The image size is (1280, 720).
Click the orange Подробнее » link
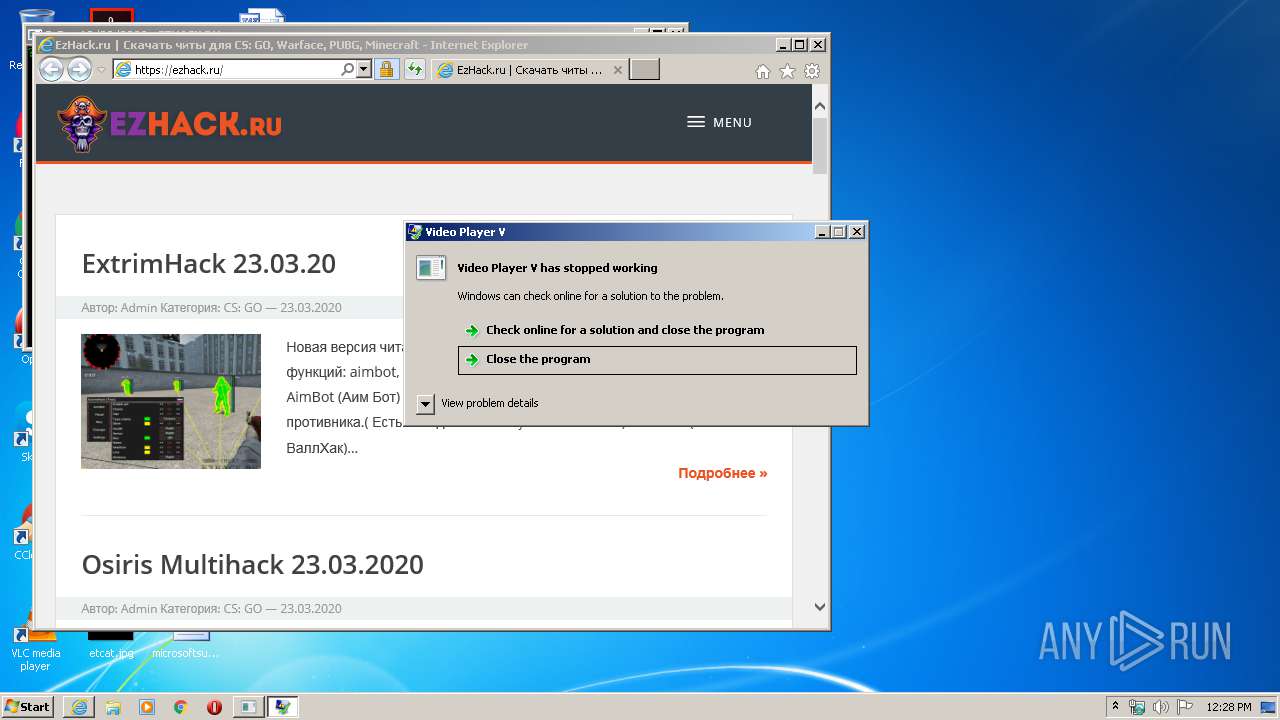tap(722, 473)
